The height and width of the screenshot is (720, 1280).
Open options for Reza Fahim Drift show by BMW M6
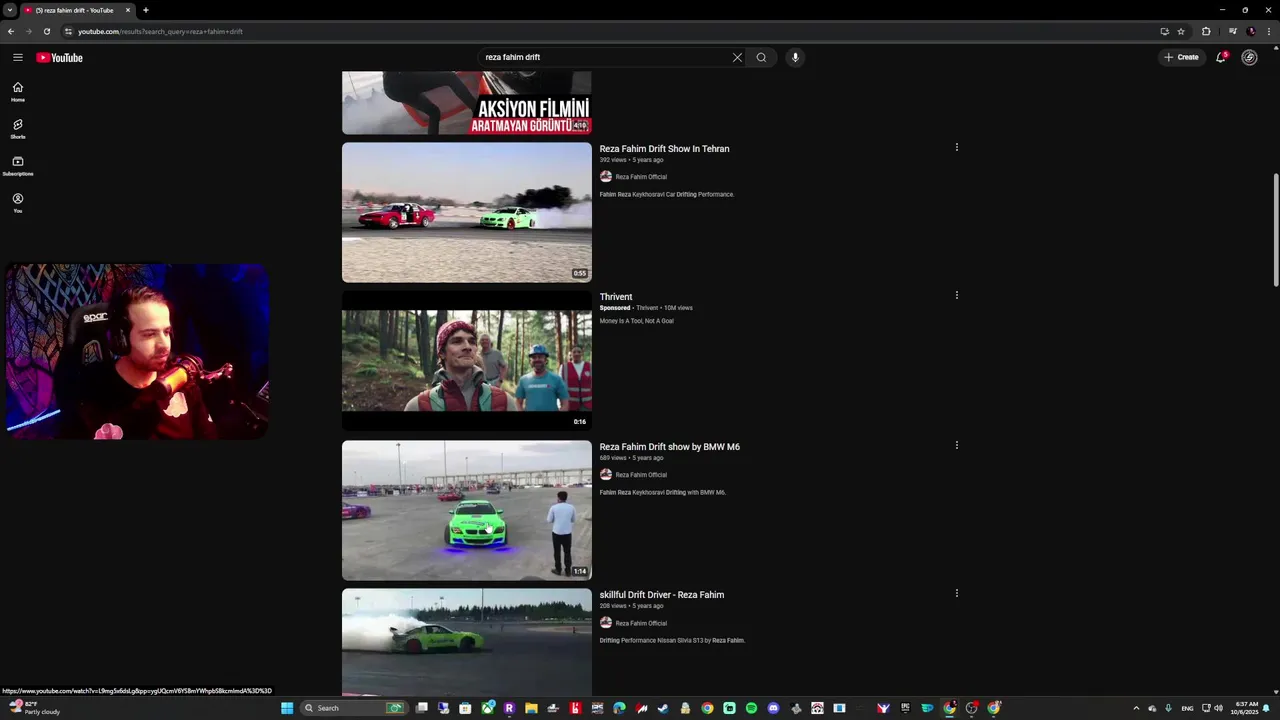956,445
